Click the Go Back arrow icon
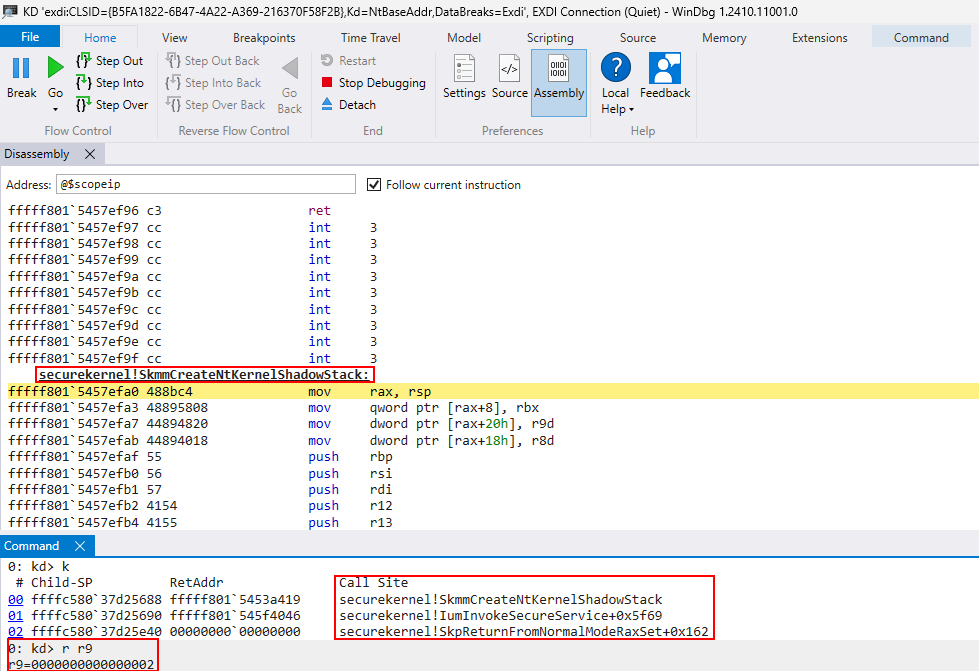 pos(290,68)
